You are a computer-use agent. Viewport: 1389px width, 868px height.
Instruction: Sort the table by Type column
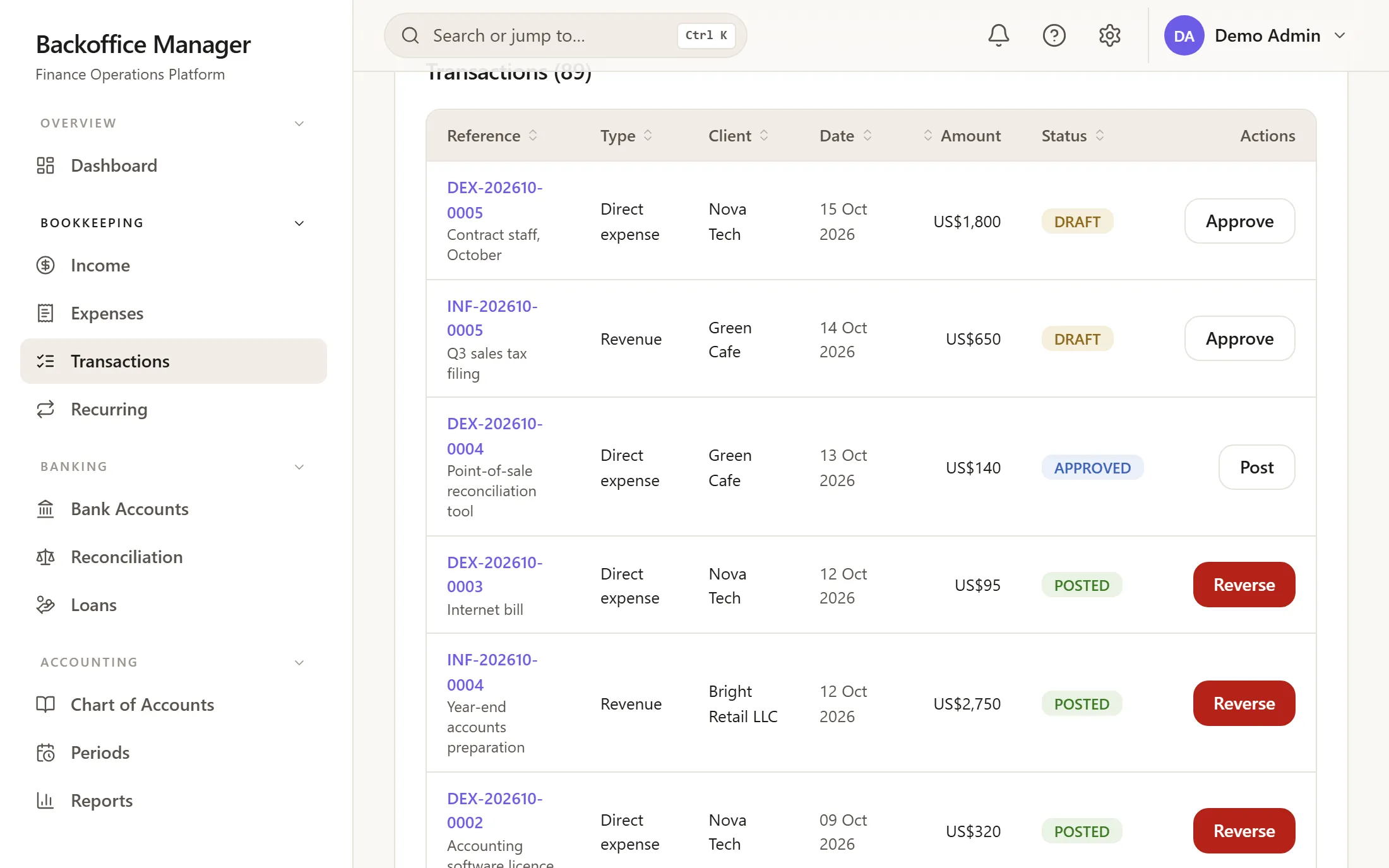[x=626, y=136]
